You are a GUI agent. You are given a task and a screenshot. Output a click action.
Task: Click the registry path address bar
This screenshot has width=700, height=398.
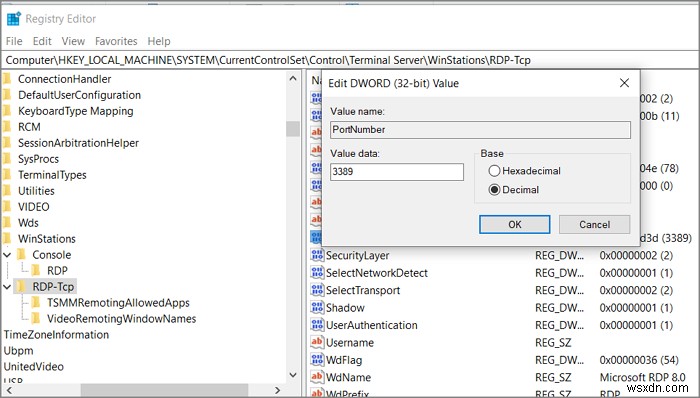pyautogui.click(x=350, y=60)
